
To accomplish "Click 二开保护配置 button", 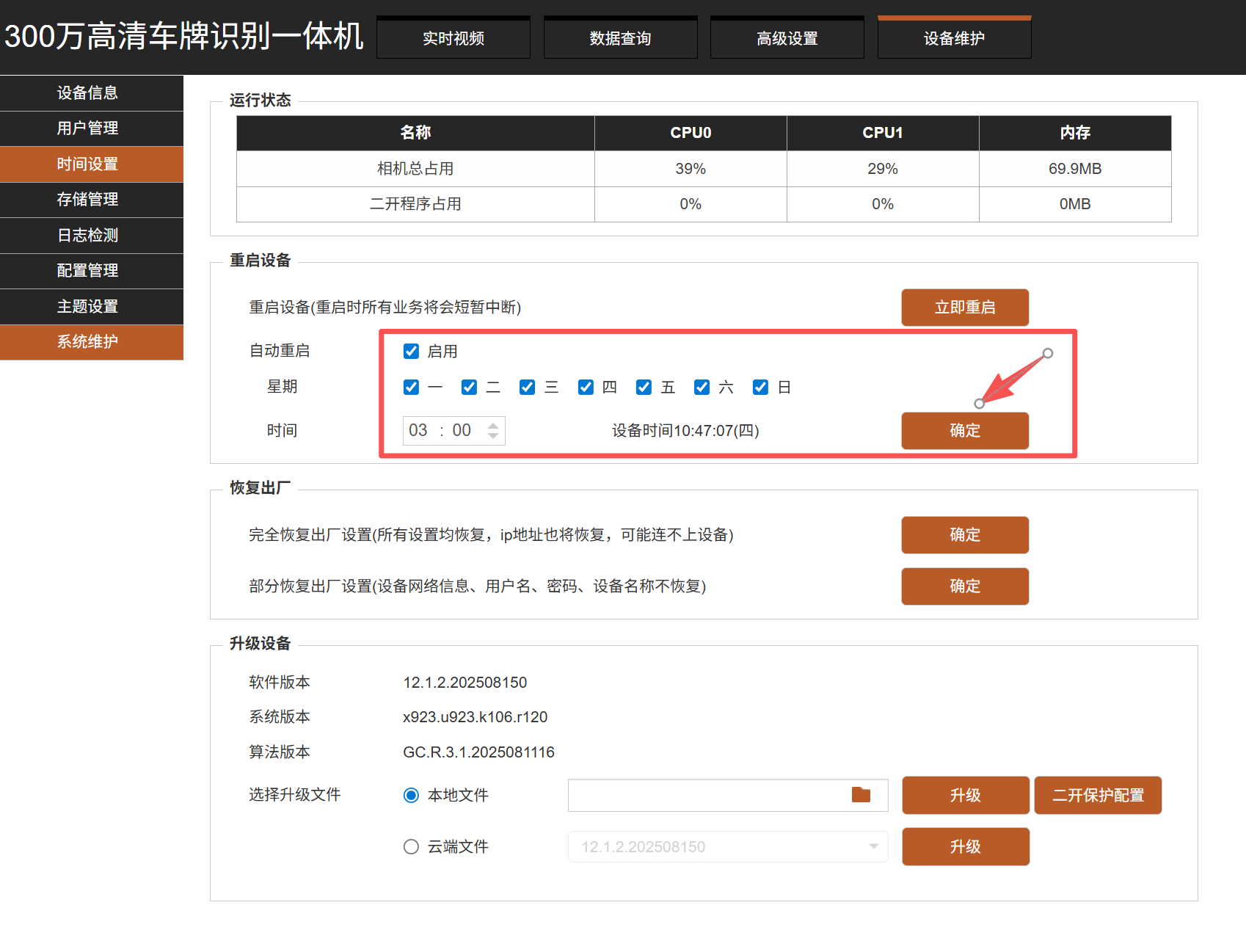I will (1098, 796).
